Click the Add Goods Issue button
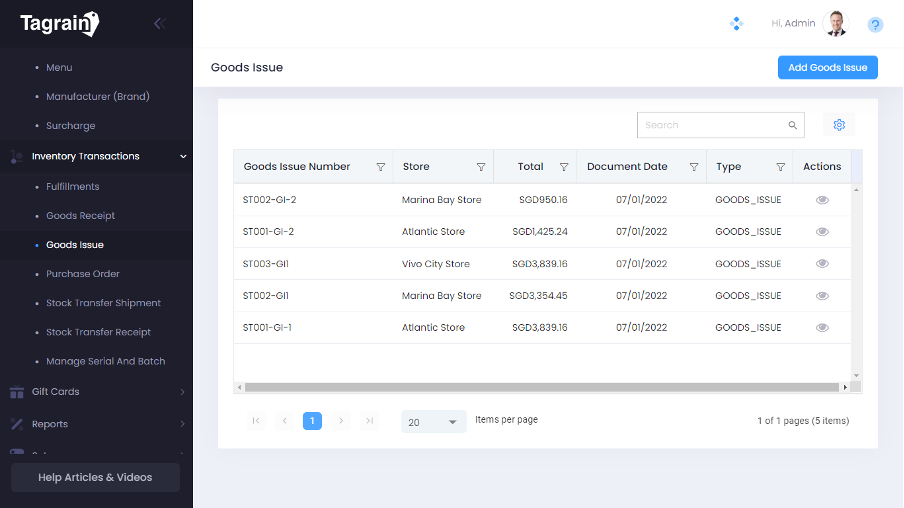 tap(827, 68)
